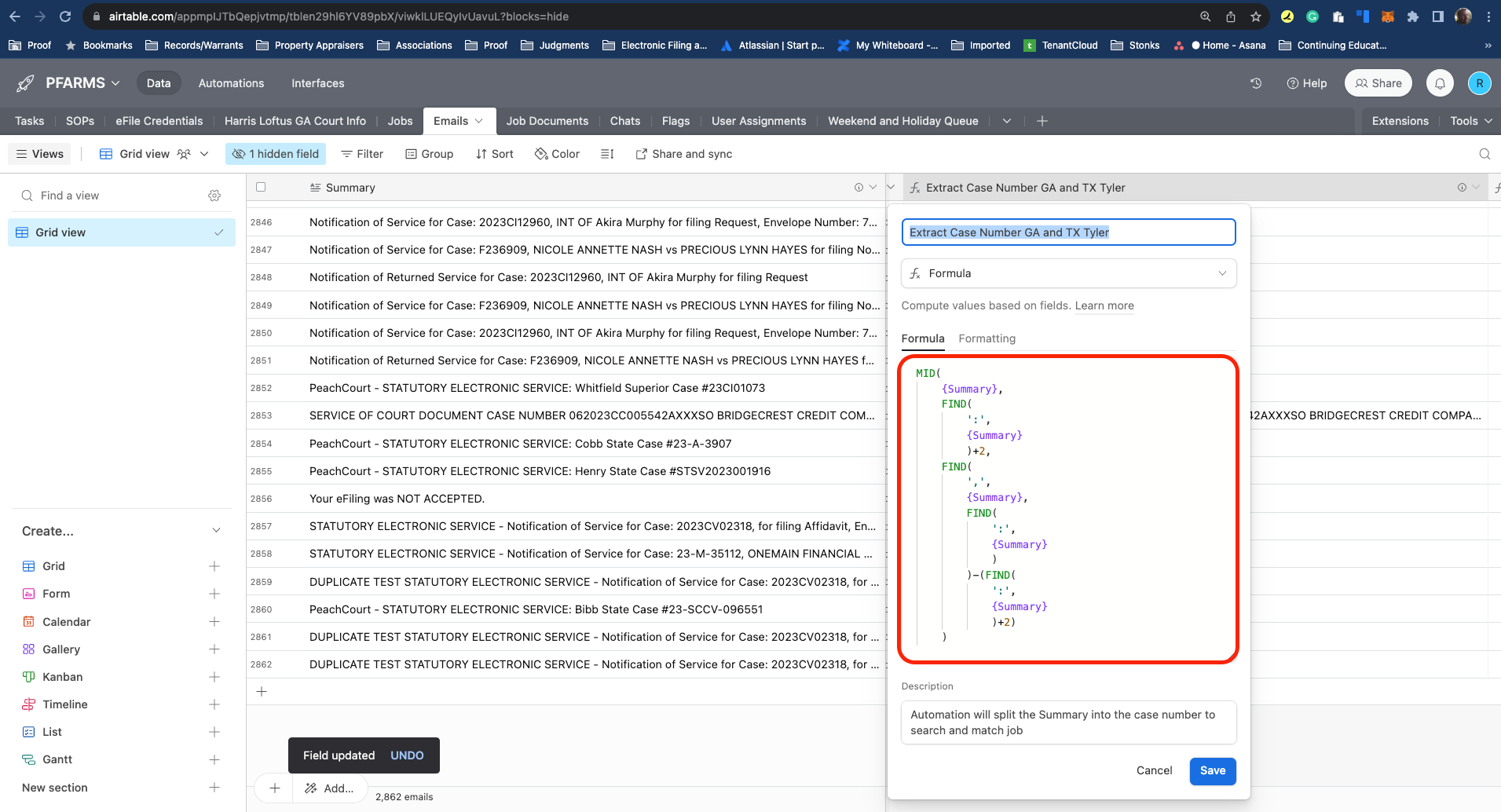Open notifications bell icon
1501x812 pixels.
(x=1440, y=83)
